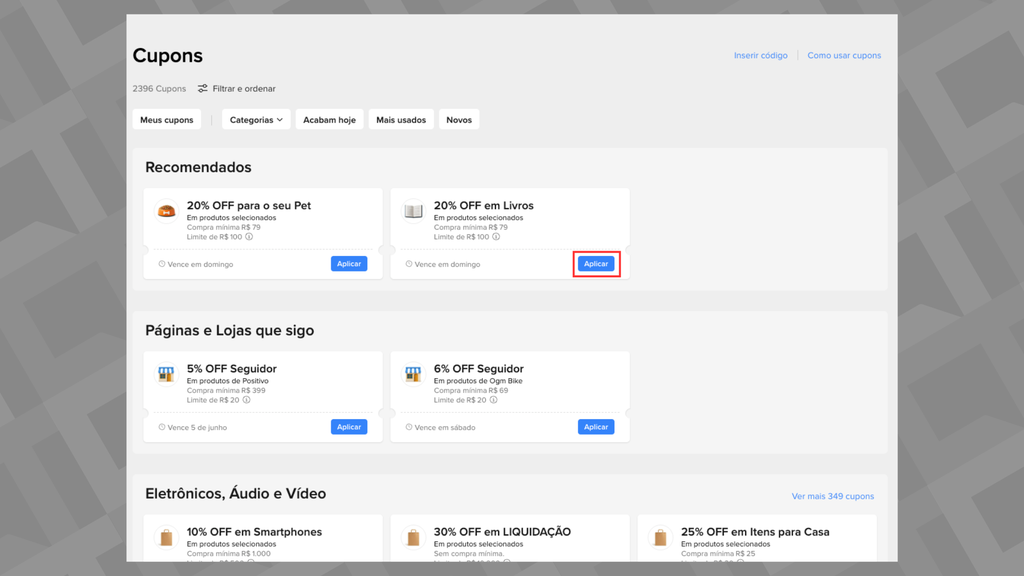Open info icon on 6% OFF Seguidor limit

[x=493, y=400]
